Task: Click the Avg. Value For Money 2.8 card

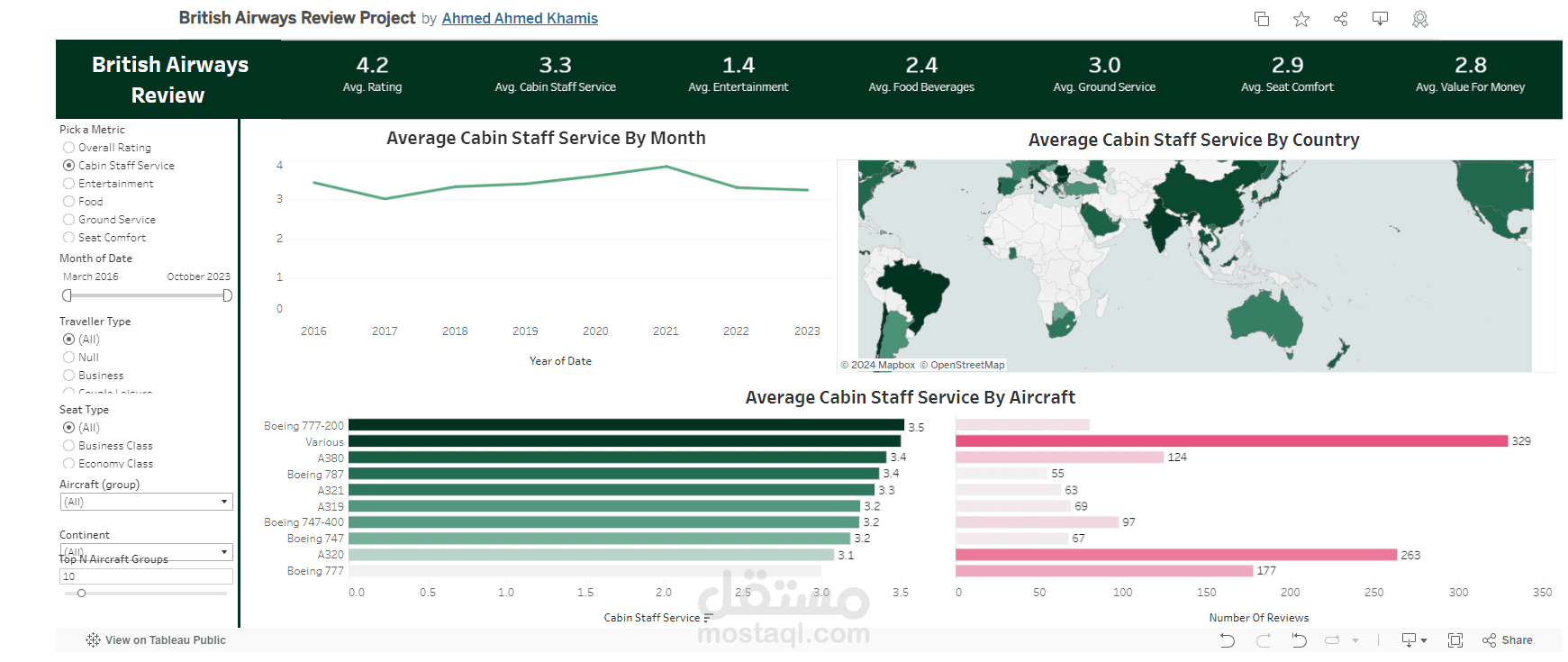Action: pos(1470,74)
